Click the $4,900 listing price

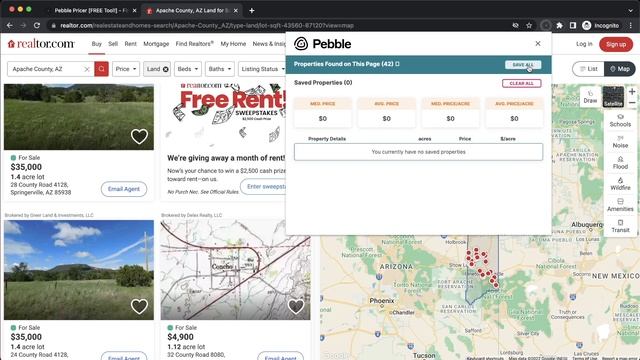[180, 337]
